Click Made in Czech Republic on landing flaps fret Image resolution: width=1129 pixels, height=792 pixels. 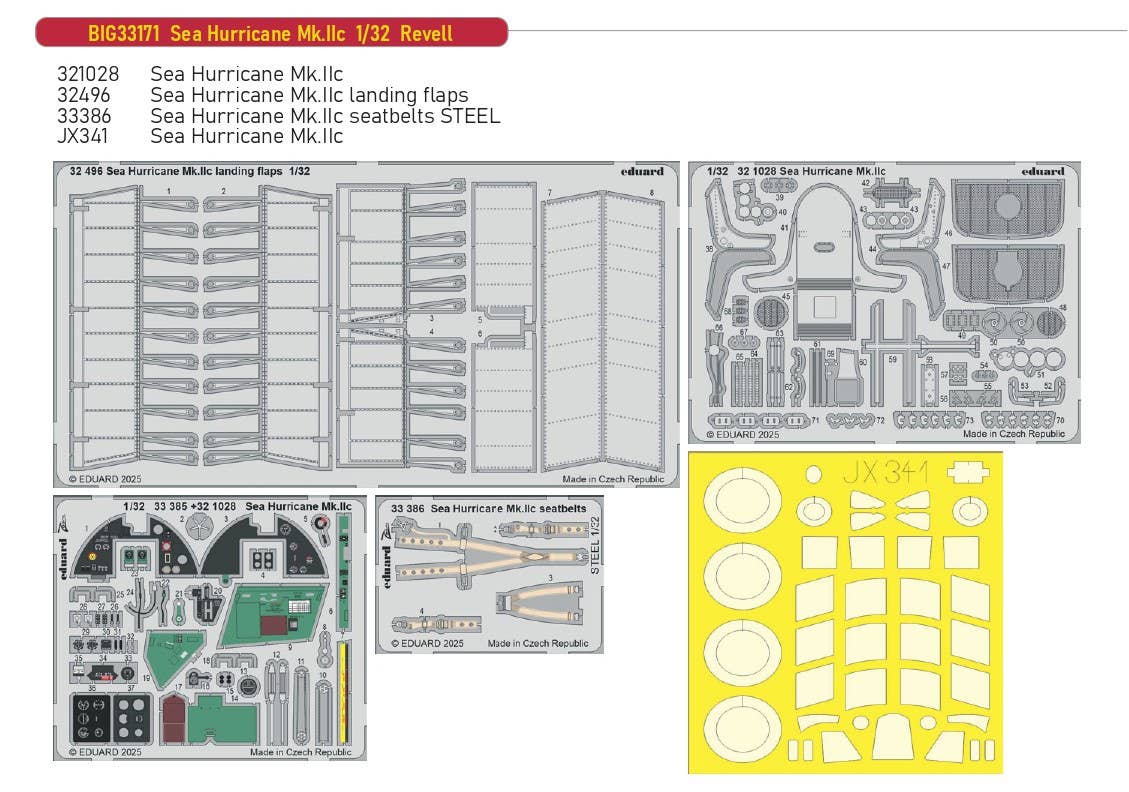click(x=613, y=479)
